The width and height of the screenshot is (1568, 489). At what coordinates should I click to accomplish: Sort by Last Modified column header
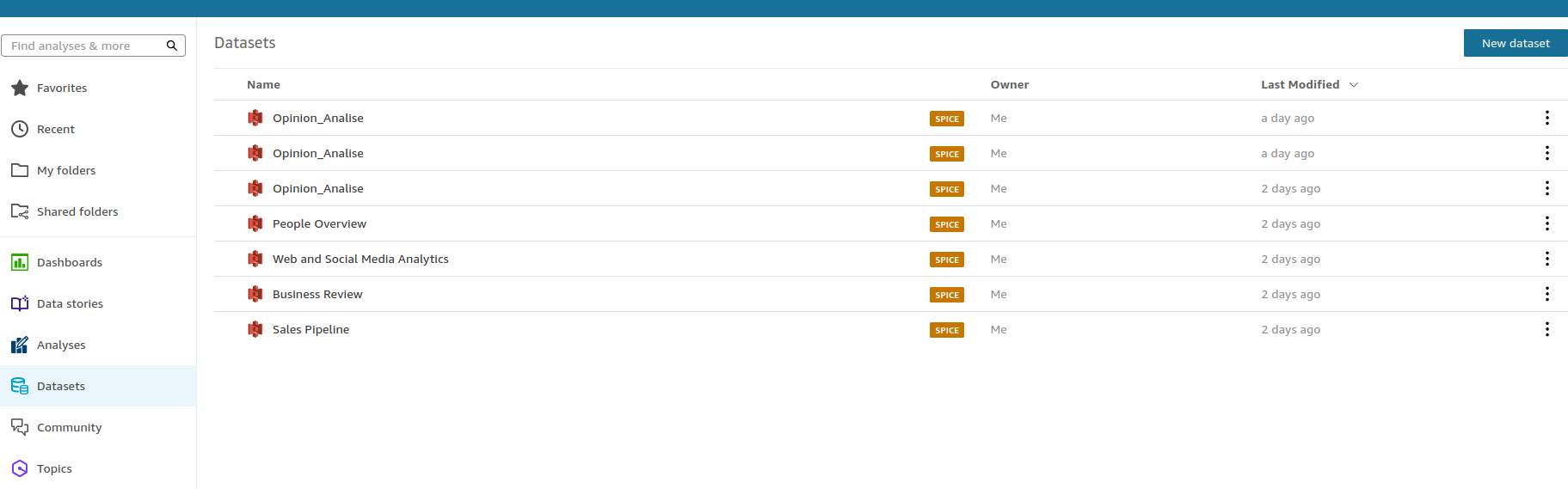[x=1301, y=84]
